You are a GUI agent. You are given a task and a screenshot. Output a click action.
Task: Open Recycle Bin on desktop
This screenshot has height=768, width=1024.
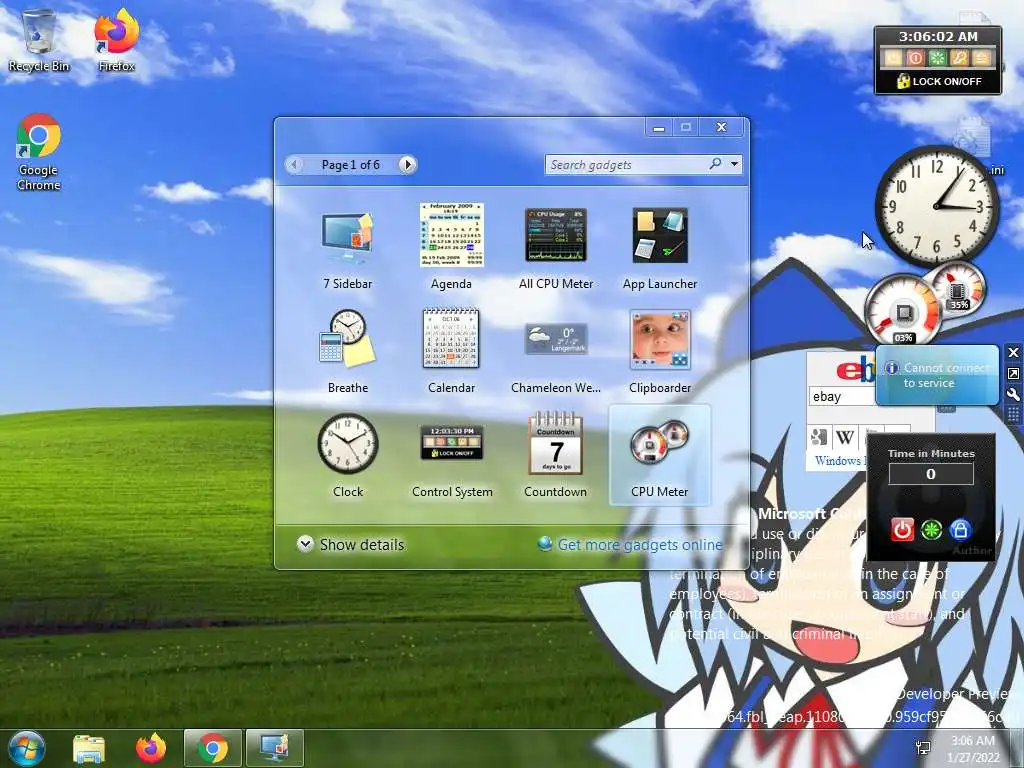(39, 41)
